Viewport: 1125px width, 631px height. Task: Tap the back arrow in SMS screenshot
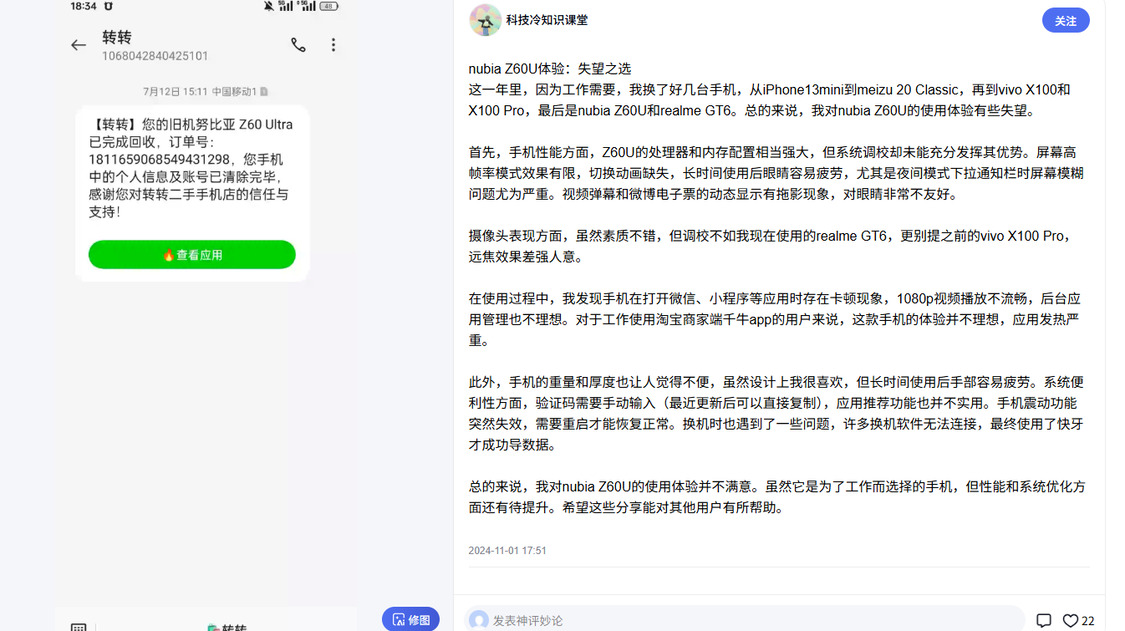point(78,45)
